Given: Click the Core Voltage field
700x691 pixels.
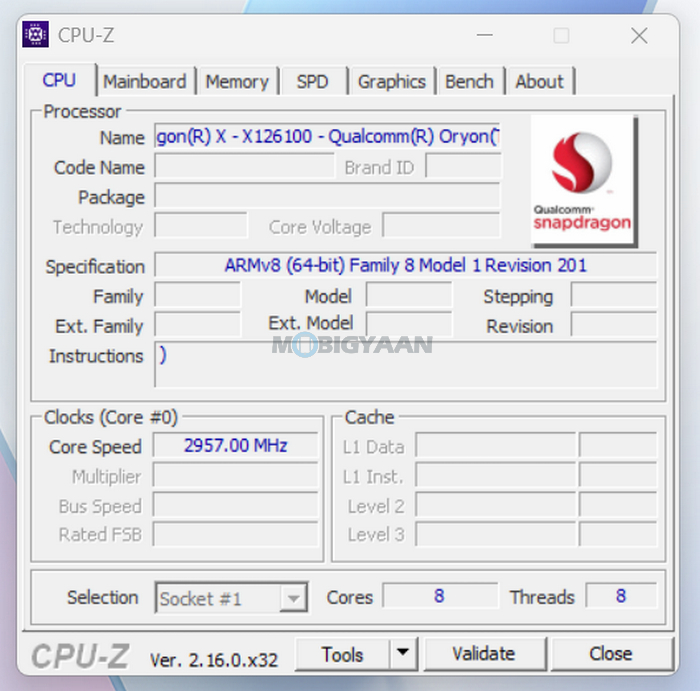Looking at the screenshot, I should point(441,225).
